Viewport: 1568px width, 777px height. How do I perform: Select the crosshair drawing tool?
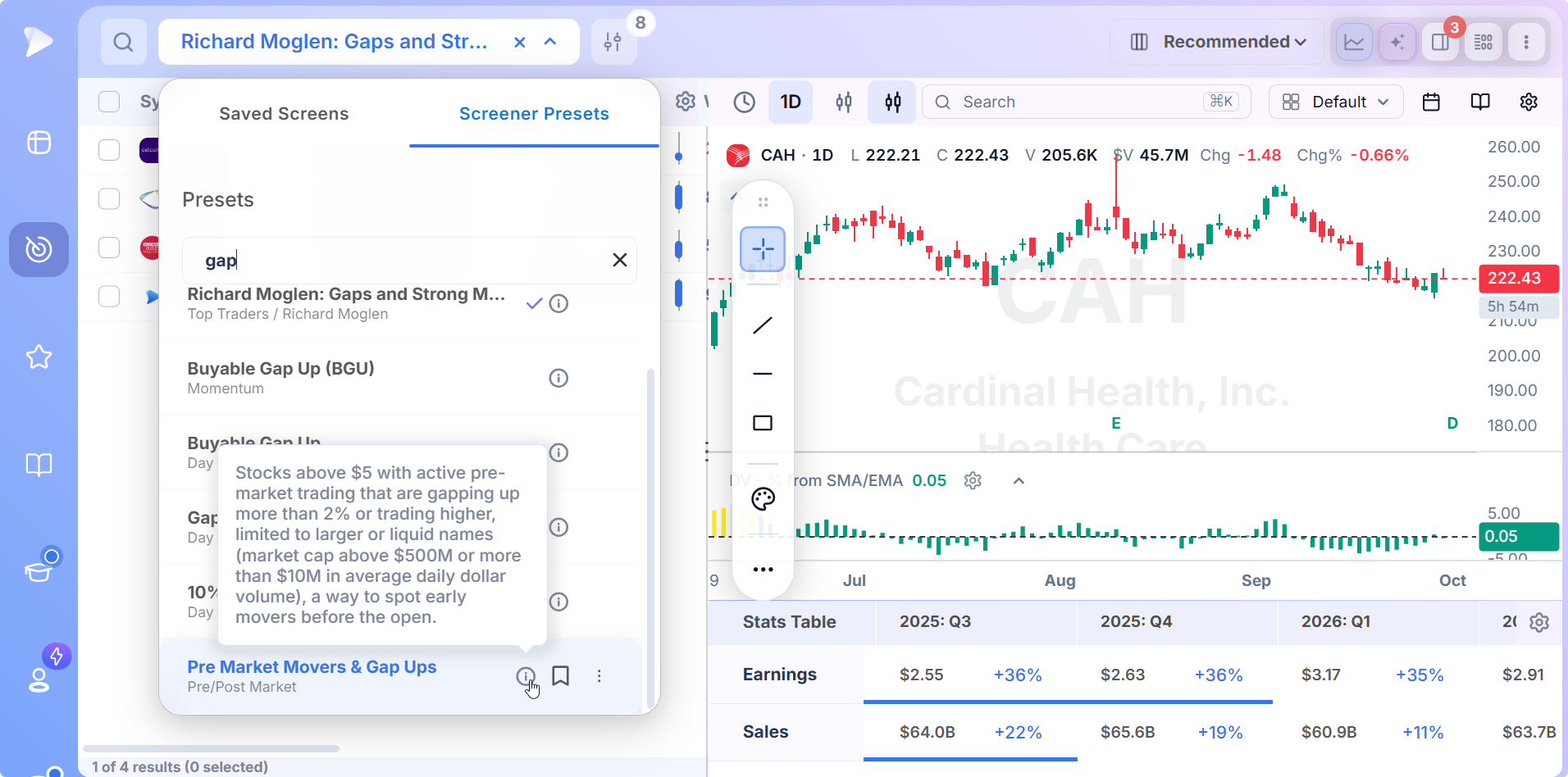763,248
